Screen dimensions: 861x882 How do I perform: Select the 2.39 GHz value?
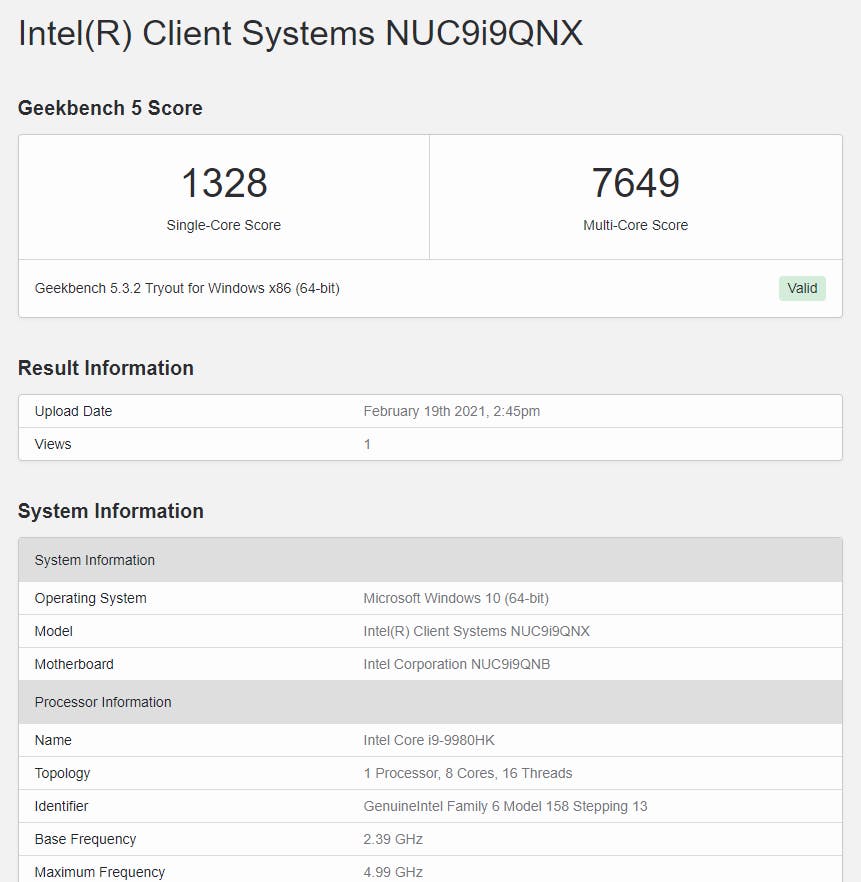(393, 839)
